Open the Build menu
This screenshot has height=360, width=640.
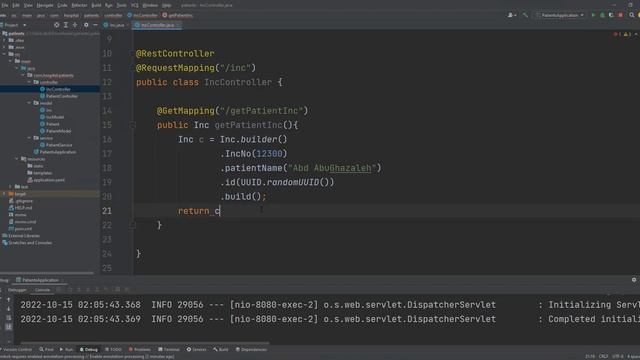coord(96,5)
